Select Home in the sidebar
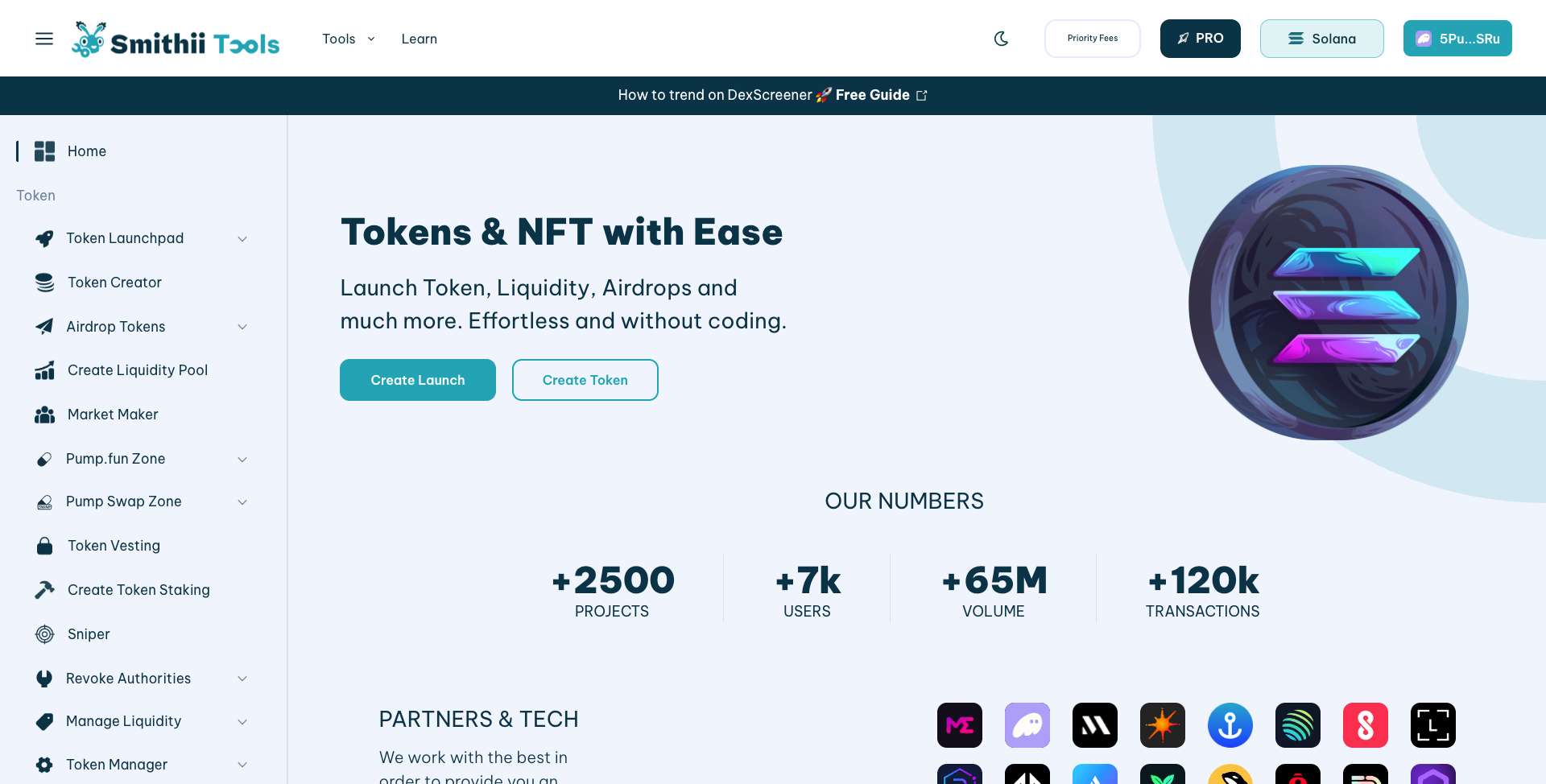Viewport: 1546px width, 784px height. pos(86,151)
